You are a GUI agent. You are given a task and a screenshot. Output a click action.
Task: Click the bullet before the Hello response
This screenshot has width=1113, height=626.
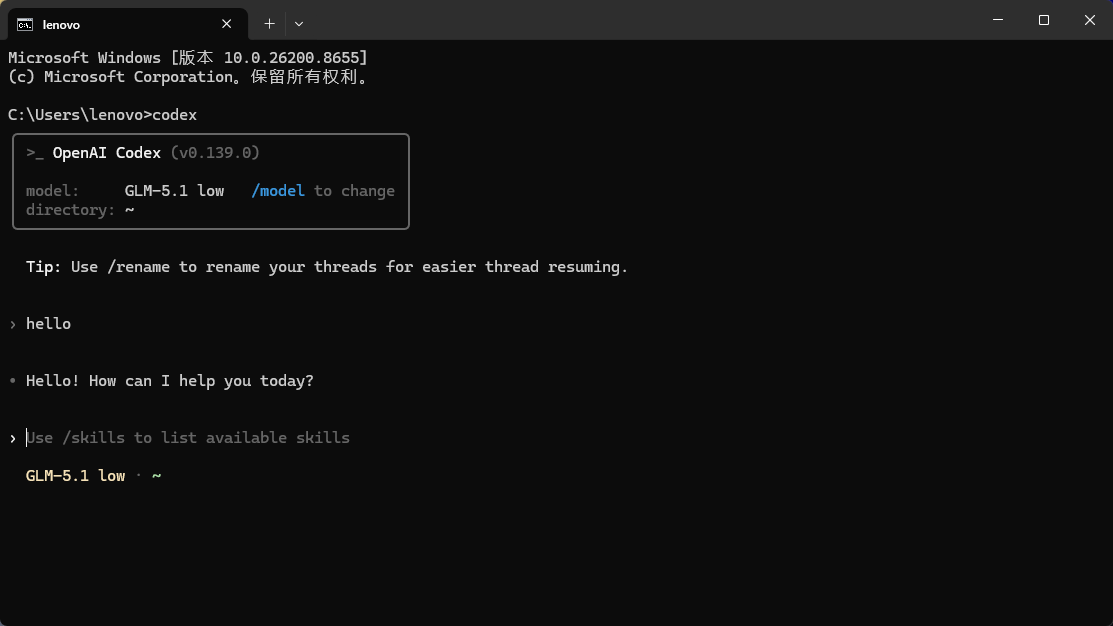(13, 381)
